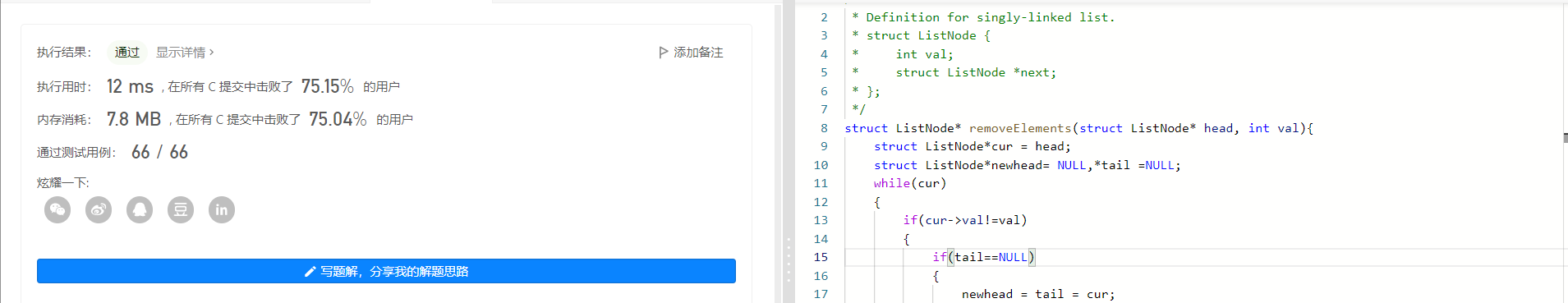
Task: Click the 执行结果 label
Action: [x=64, y=53]
